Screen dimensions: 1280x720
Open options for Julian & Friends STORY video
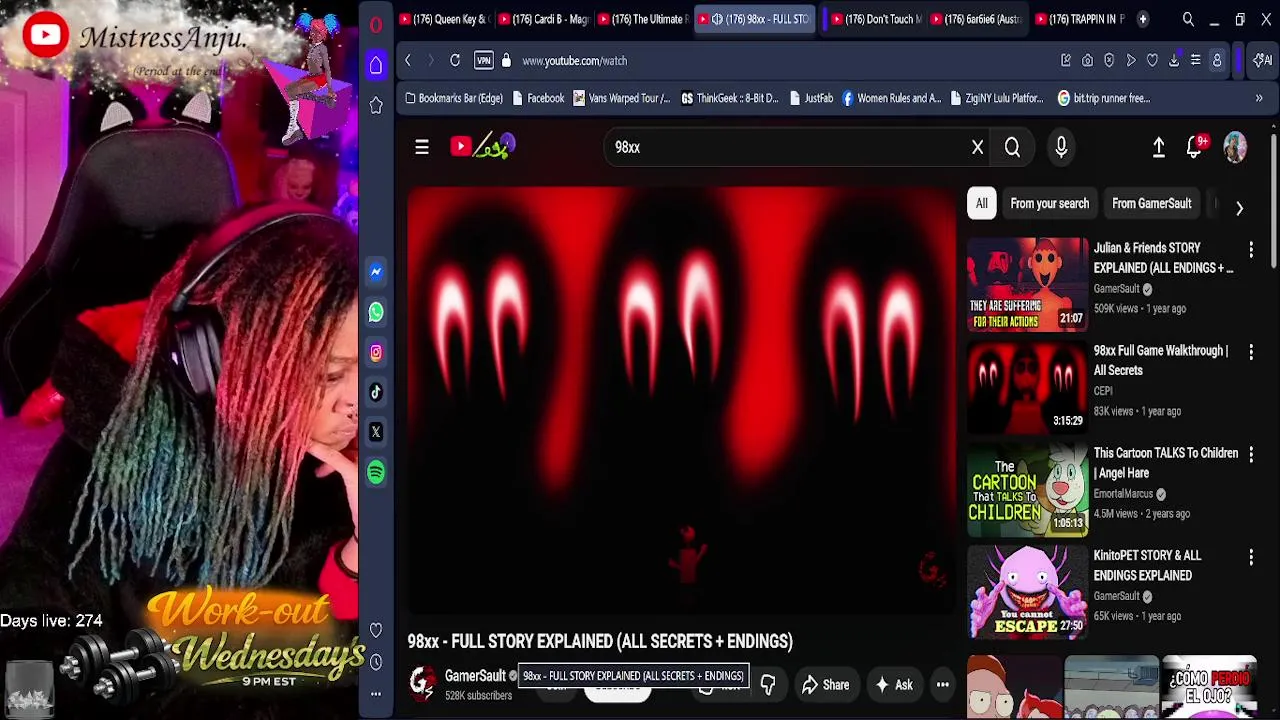pyautogui.click(x=1251, y=248)
